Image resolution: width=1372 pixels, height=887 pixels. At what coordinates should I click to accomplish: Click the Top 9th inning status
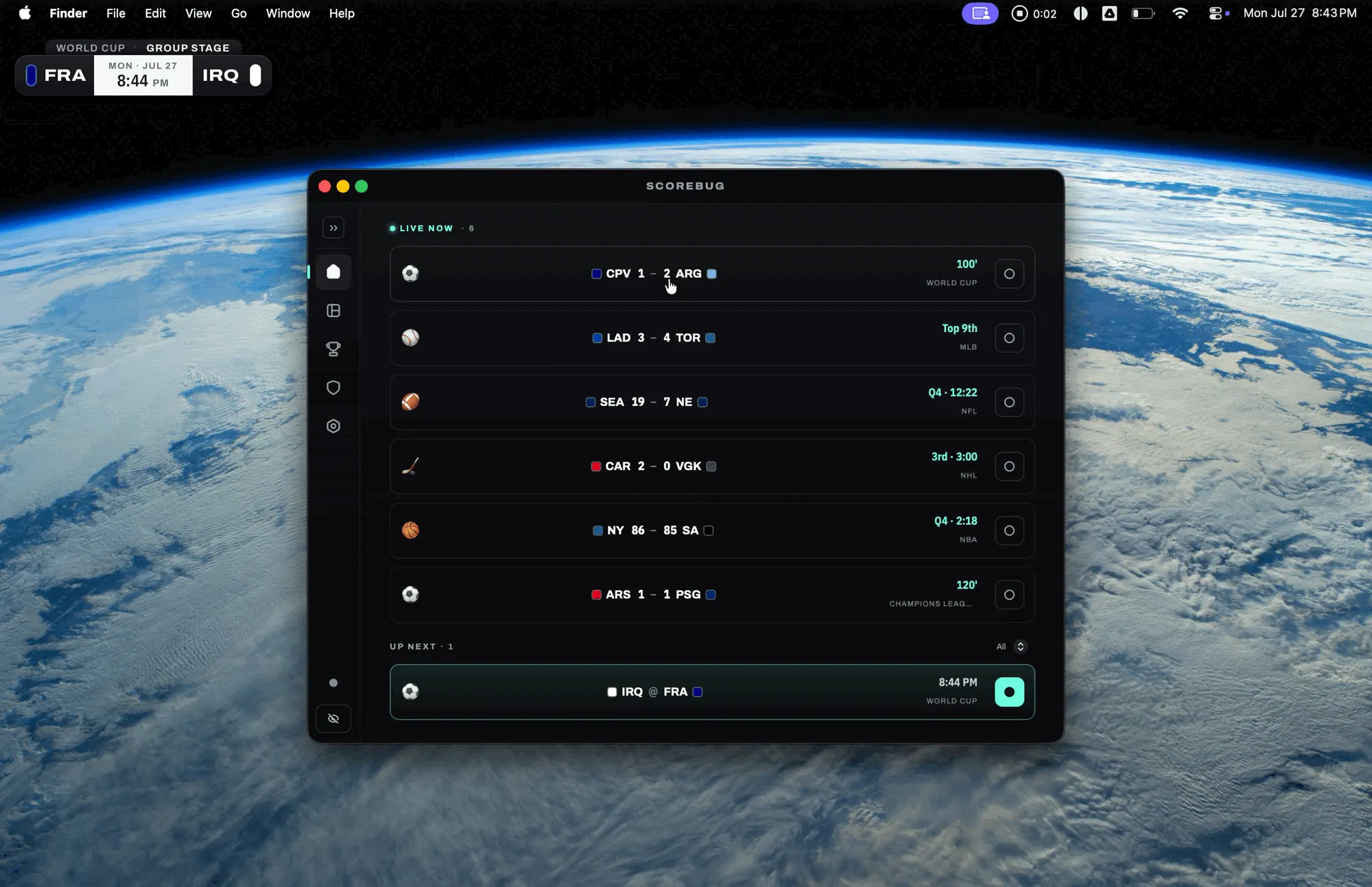point(959,329)
